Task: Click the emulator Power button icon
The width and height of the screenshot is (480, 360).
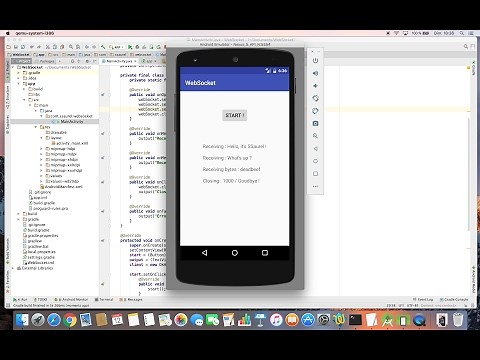Action: [315, 60]
